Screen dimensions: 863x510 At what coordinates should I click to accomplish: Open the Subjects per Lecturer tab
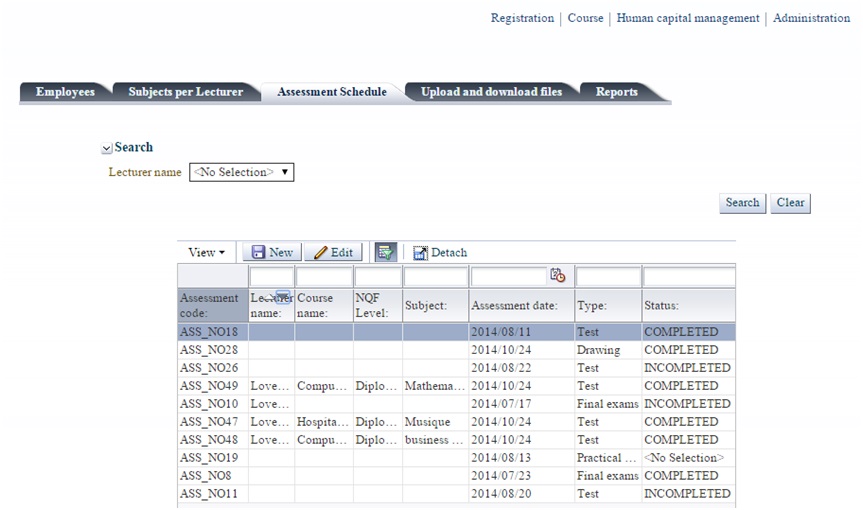coord(185,92)
